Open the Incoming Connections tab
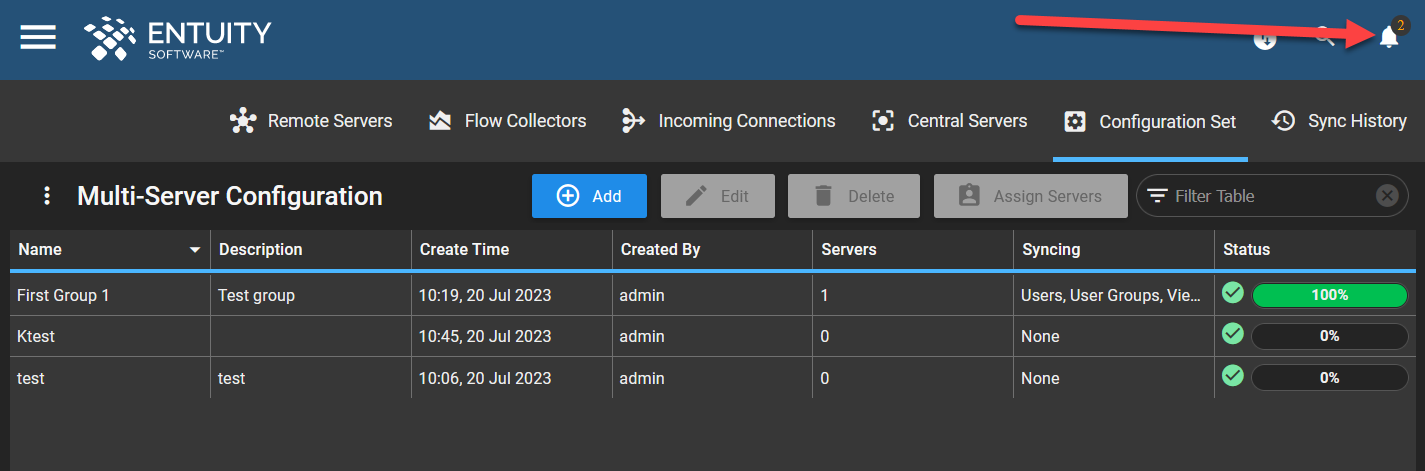 click(728, 121)
